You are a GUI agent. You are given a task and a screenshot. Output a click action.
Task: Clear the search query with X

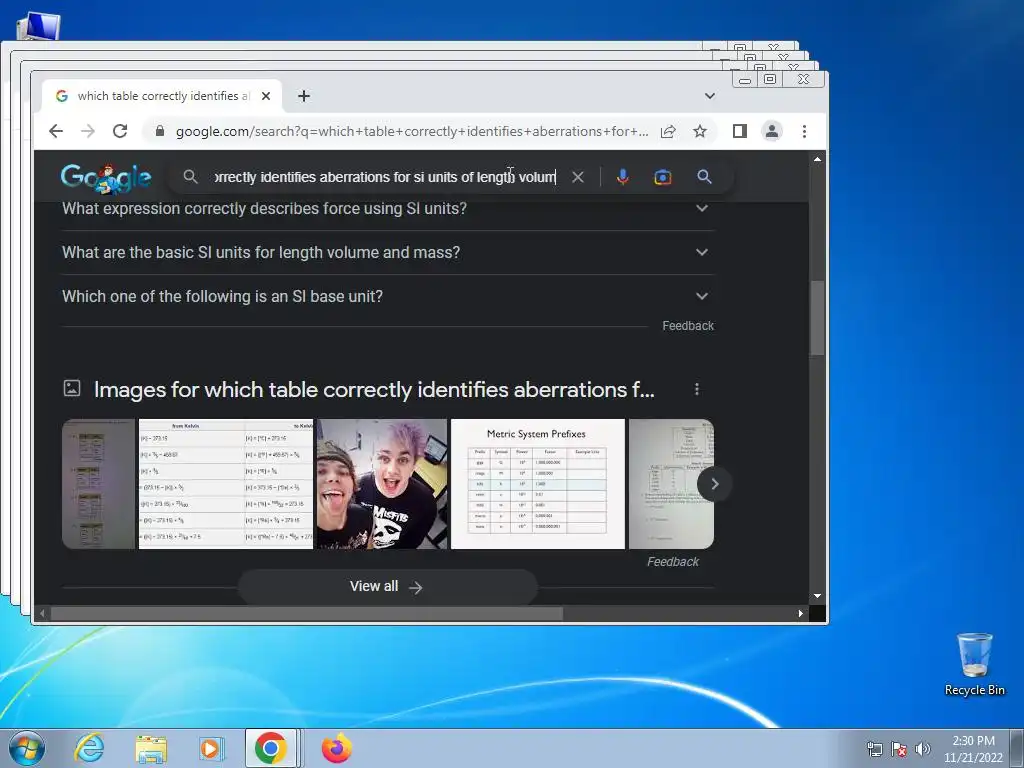[578, 177]
